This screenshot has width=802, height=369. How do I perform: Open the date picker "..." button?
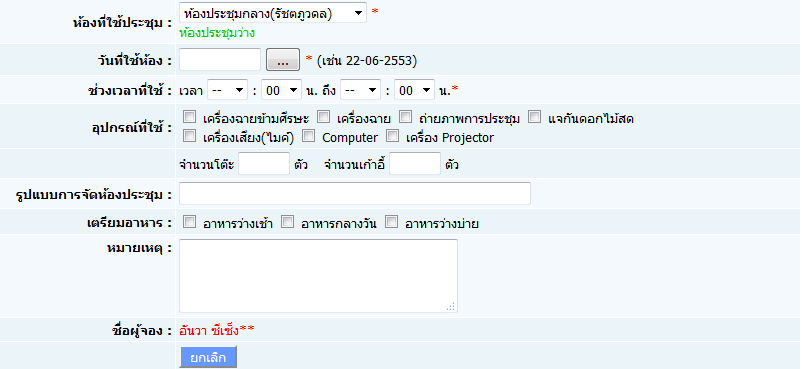click(283, 60)
